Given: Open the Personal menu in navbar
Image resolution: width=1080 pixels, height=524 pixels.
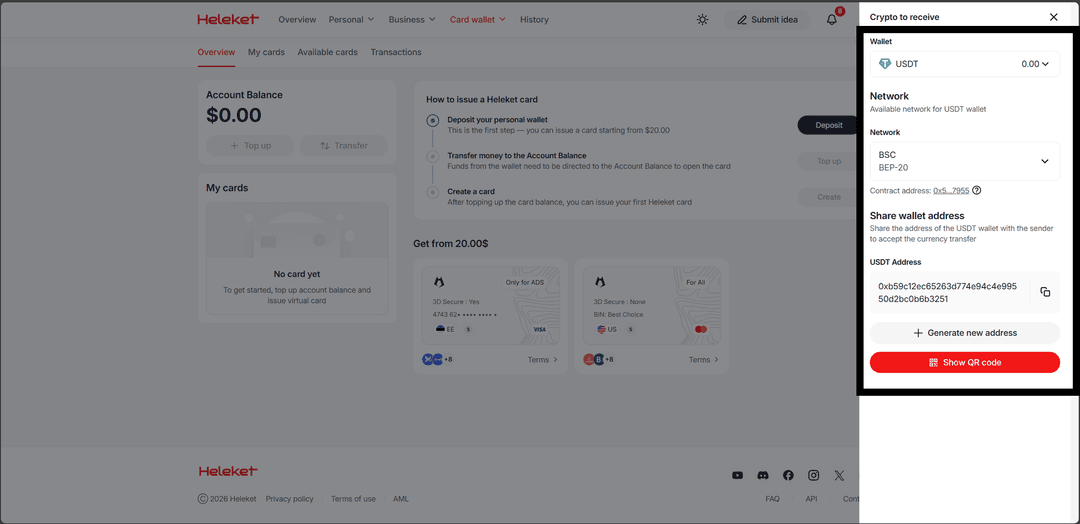Looking at the screenshot, I should point(351,19).
